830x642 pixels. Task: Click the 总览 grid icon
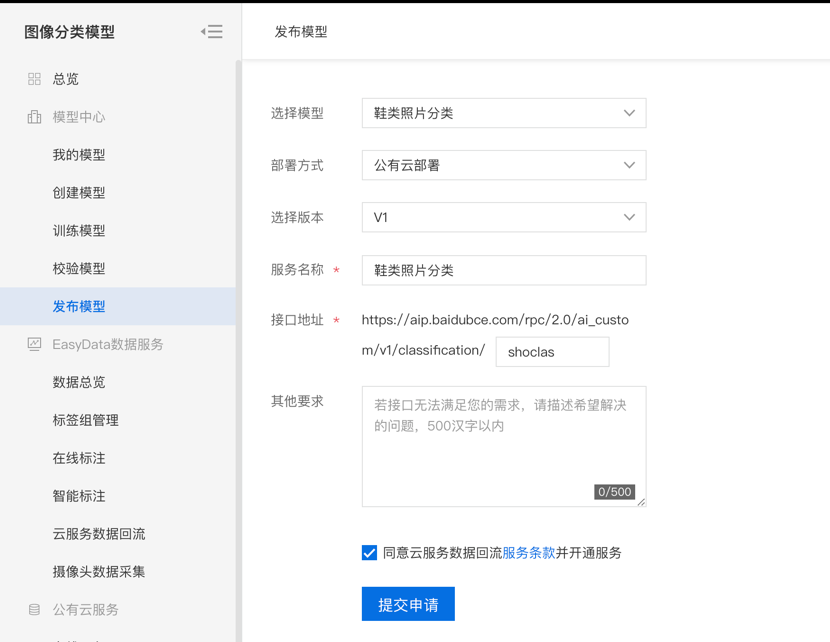34,79
